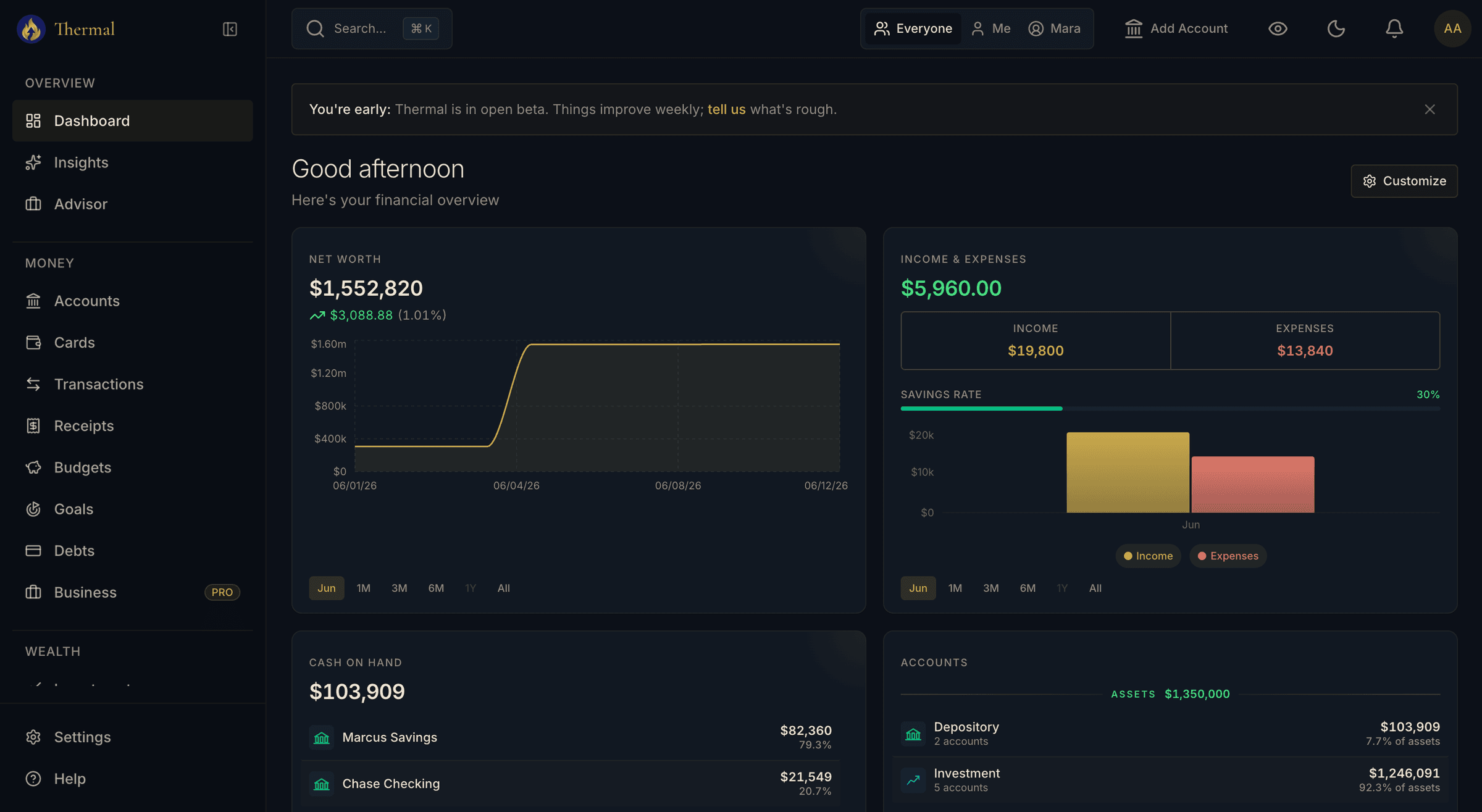1482x812 pixels.
Task: Toggle the Expenses legend series
Action: coord(1228,556)
